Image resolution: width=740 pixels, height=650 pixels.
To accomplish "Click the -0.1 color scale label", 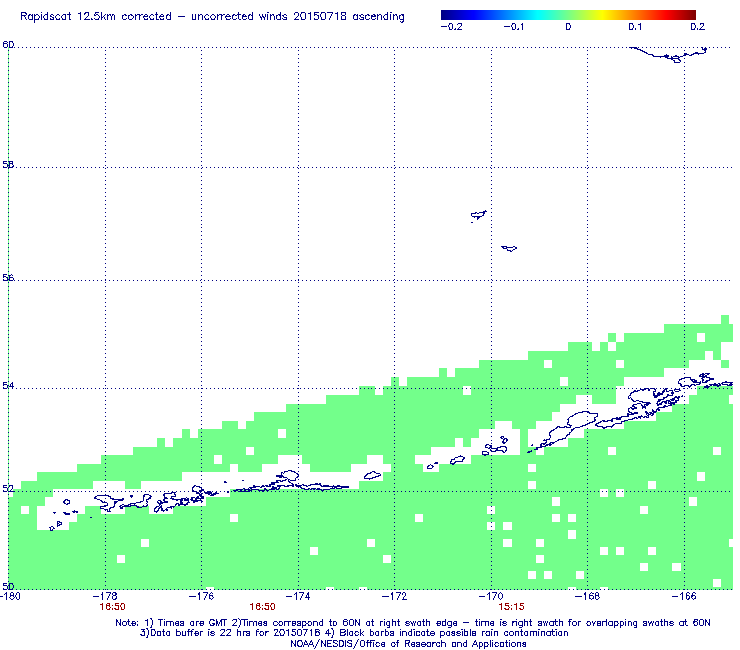I will (x=513, y=27).
